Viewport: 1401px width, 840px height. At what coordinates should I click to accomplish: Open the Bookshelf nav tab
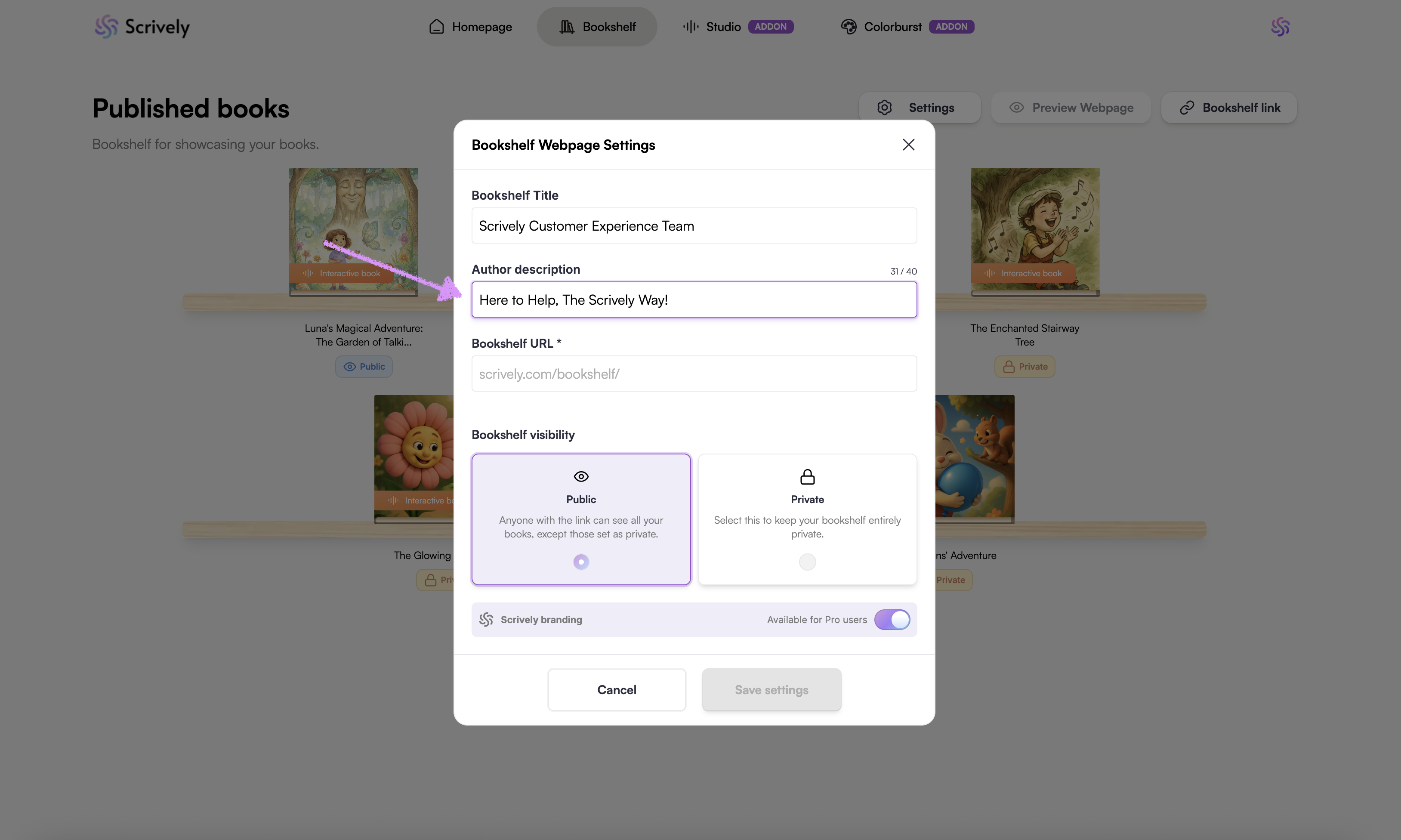597,27
